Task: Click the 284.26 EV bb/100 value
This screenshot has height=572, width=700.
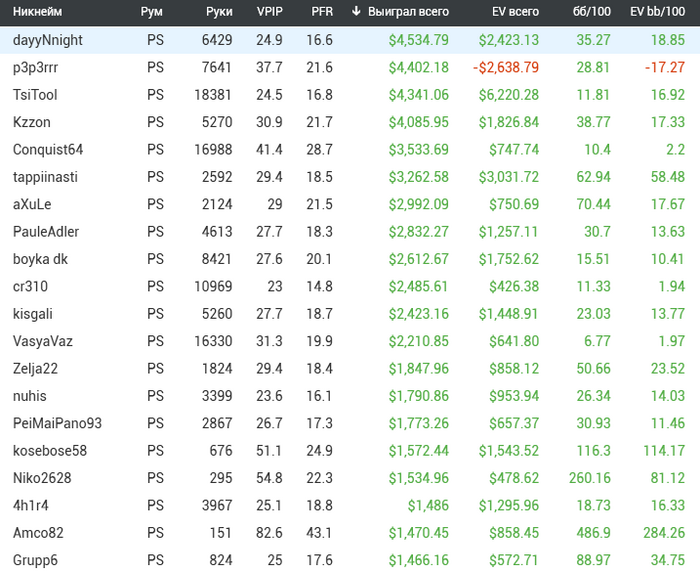Action: pyautogui.click(x=664, y=533)
